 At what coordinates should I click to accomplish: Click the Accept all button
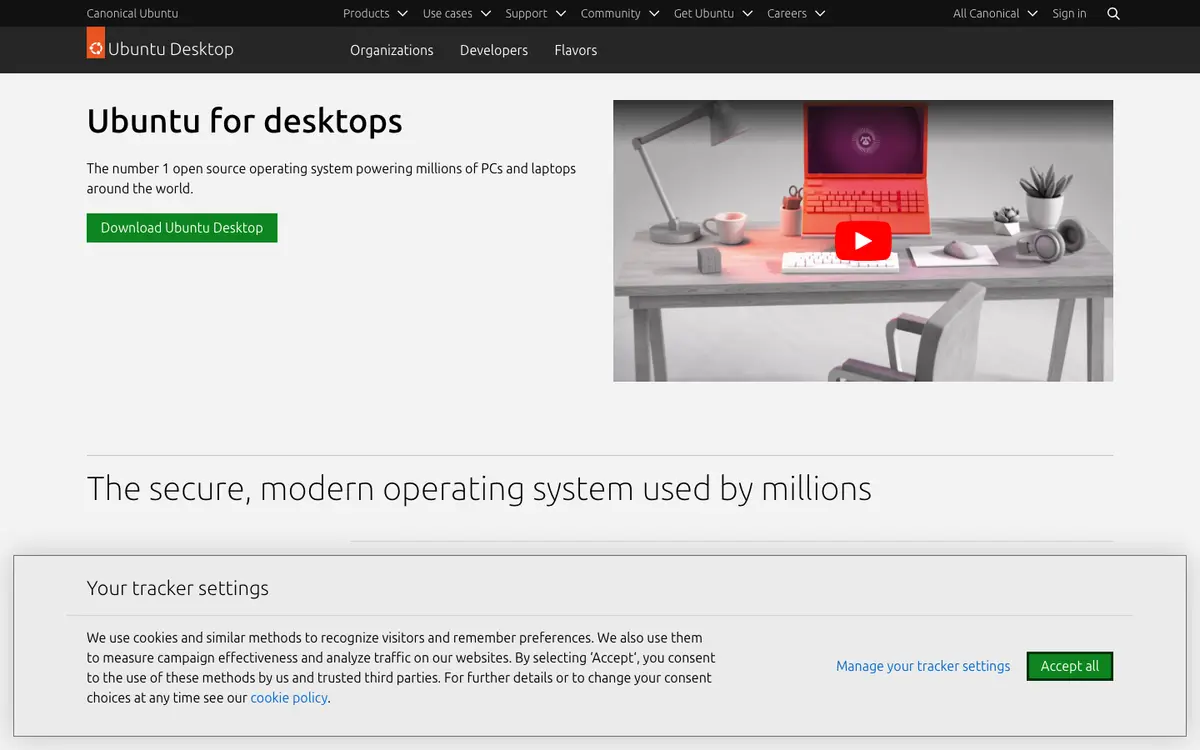(x=1070, y=666)
